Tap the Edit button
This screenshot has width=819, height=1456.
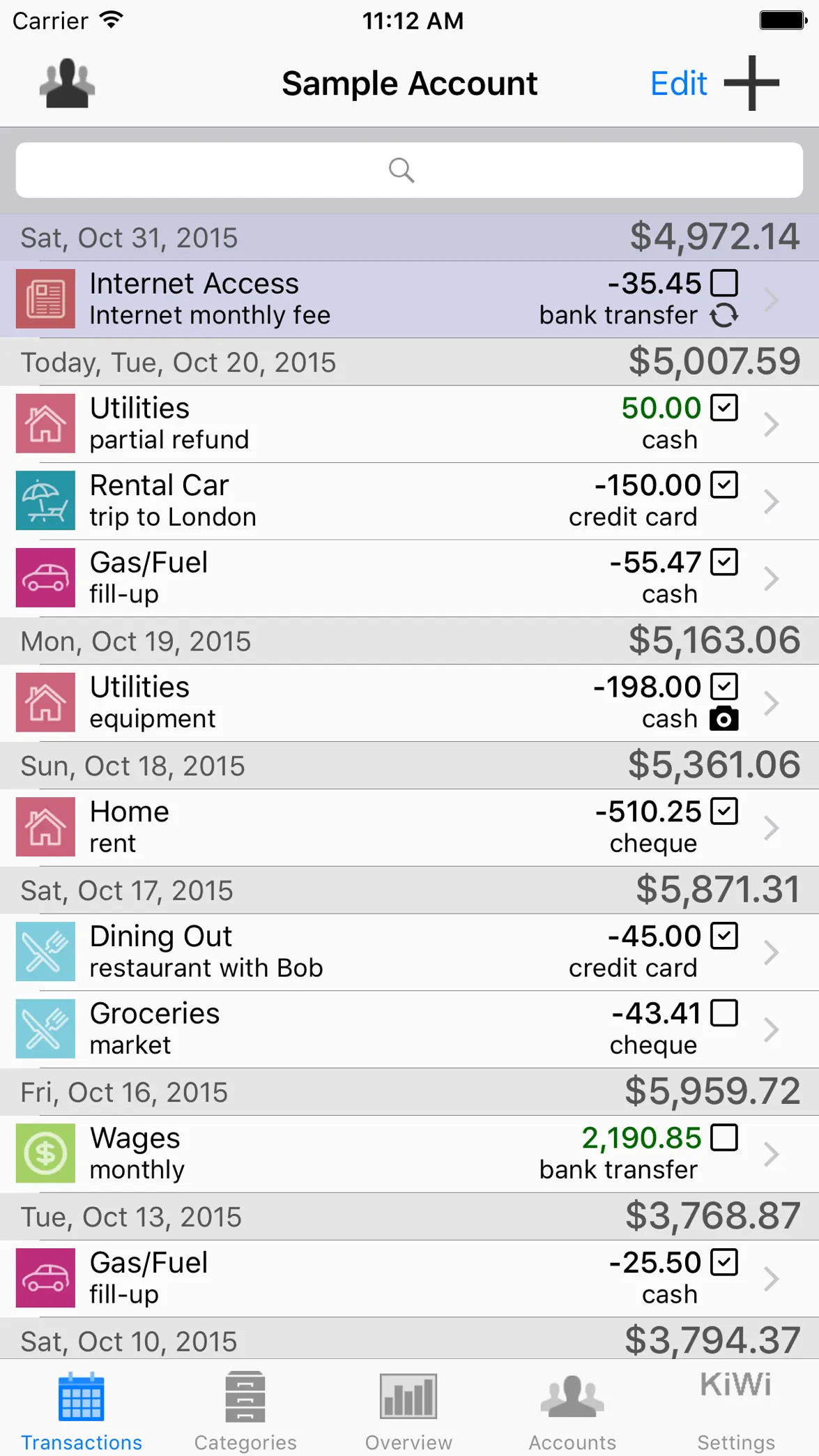point(678,84)
